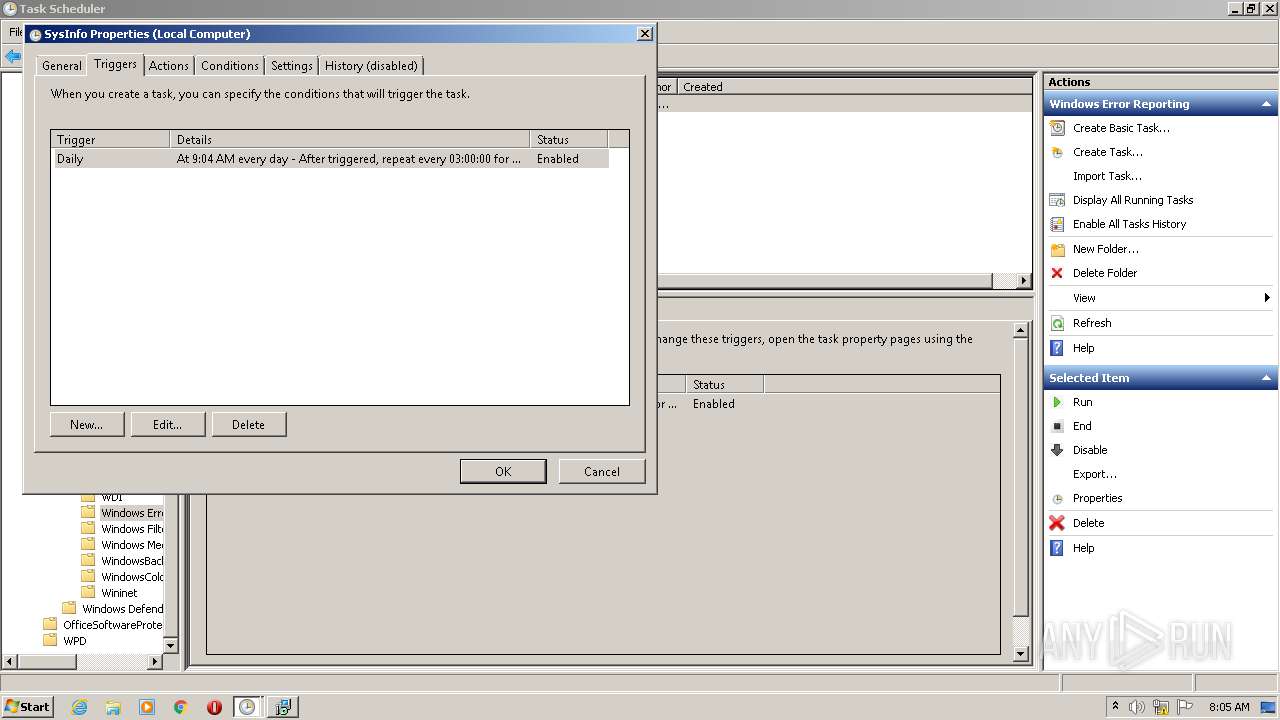The width and height of the screenshot is (1280, 720).
Task: Collapse the Windows Error Reporting section
Action: click(1267, 104)
